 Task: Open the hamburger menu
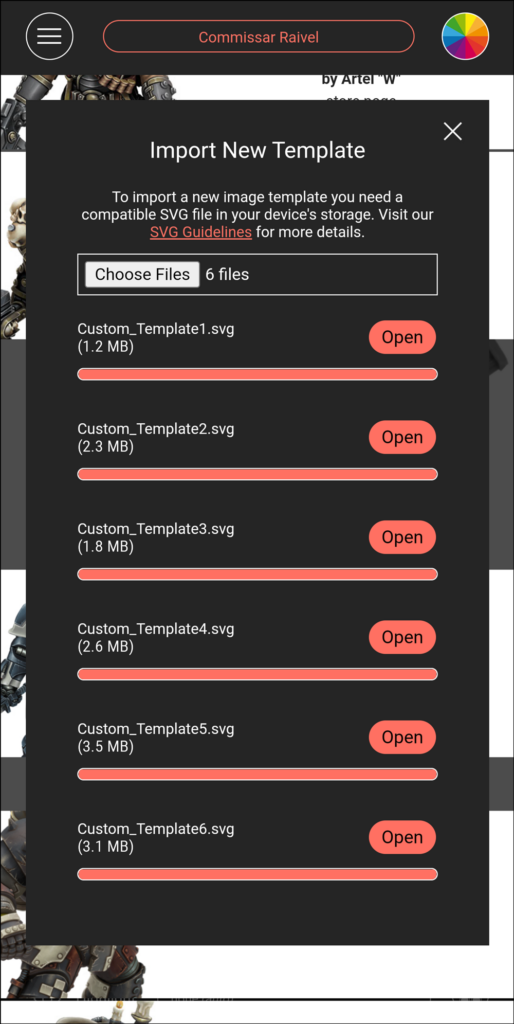(50, 36)
